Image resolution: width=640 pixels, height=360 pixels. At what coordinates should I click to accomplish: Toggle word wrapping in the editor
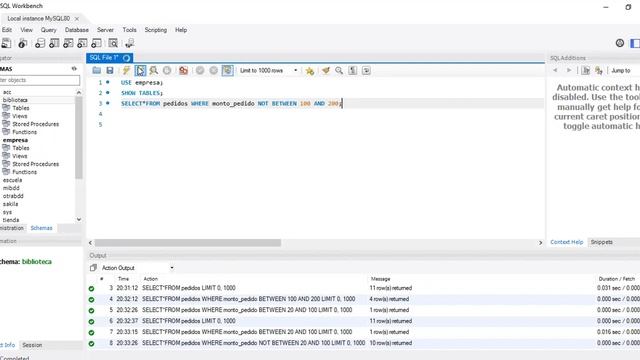(x=366, y=71)
